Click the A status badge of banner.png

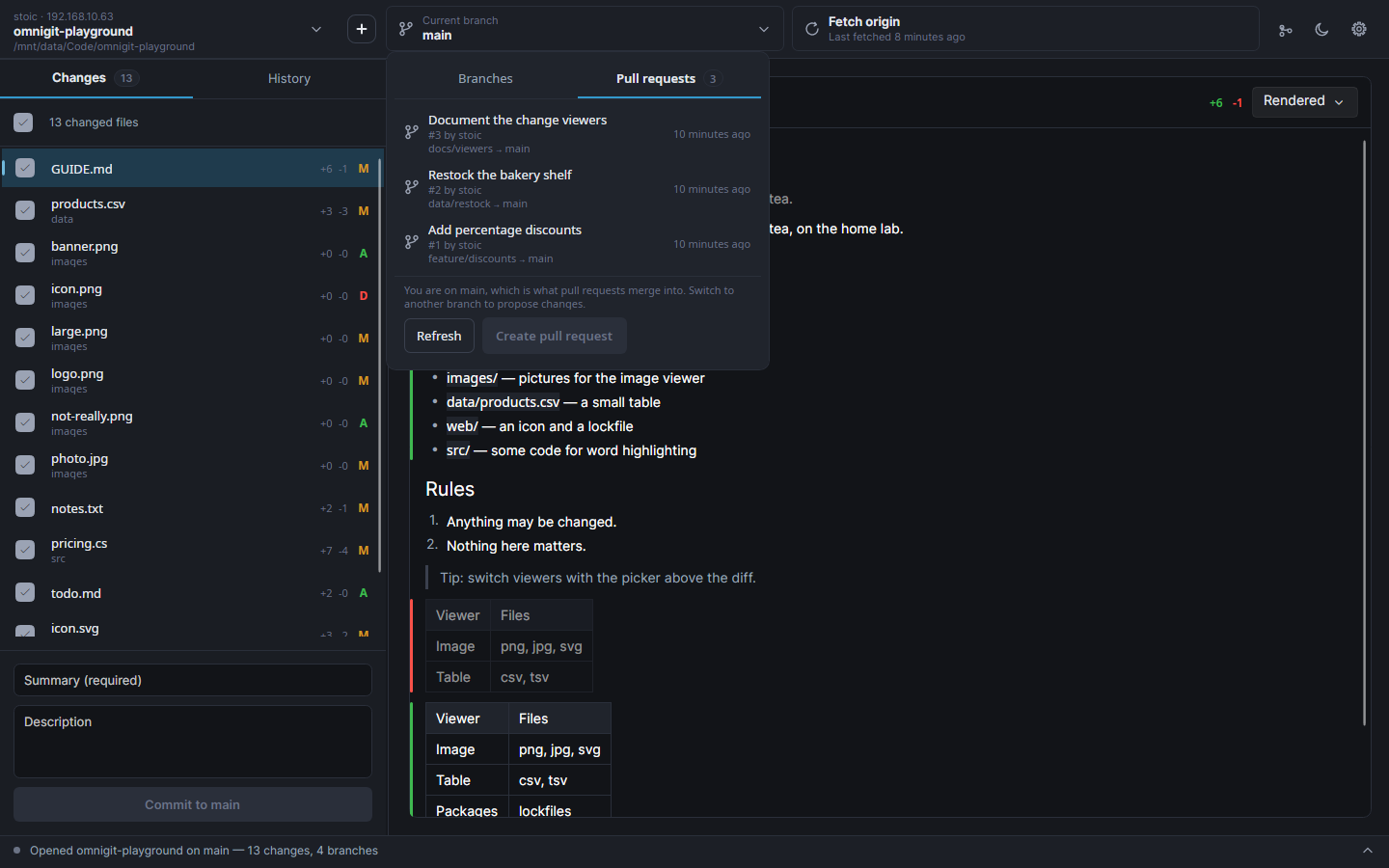tap(364, 254)
